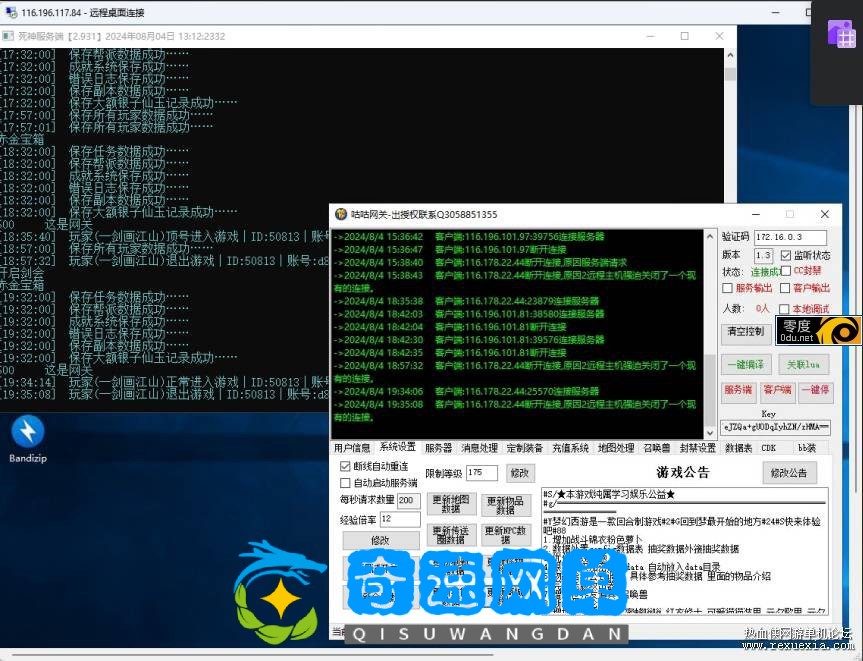Toggle the 监听状态 checkbox

point(785,255)
